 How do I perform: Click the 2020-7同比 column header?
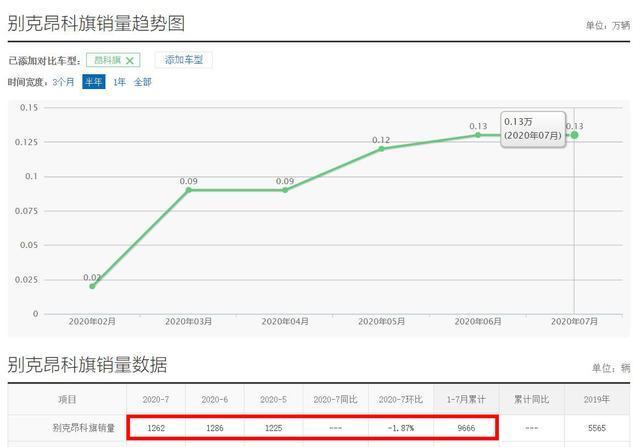[x=336, y=399]
